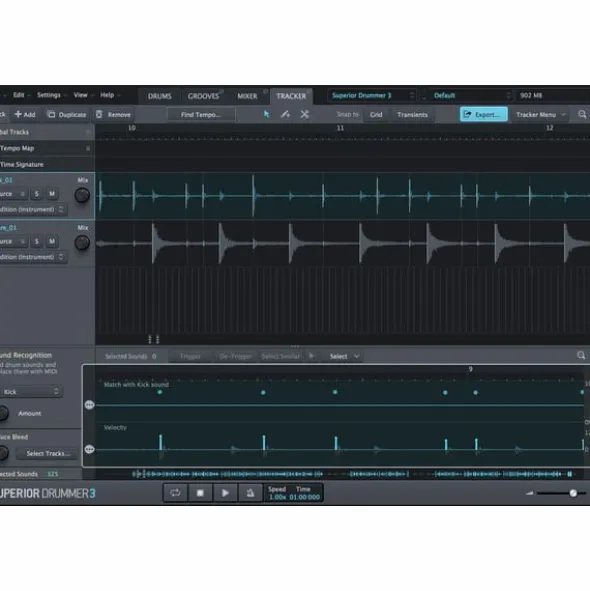Screen dimensions: 590x591
Task: Open second track's instrument dropdown
Action: (33, 257)
